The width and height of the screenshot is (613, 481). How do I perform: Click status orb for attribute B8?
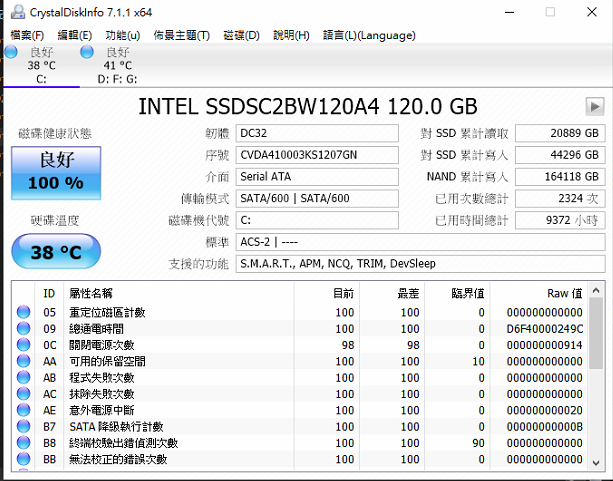(x=23, y=443)
